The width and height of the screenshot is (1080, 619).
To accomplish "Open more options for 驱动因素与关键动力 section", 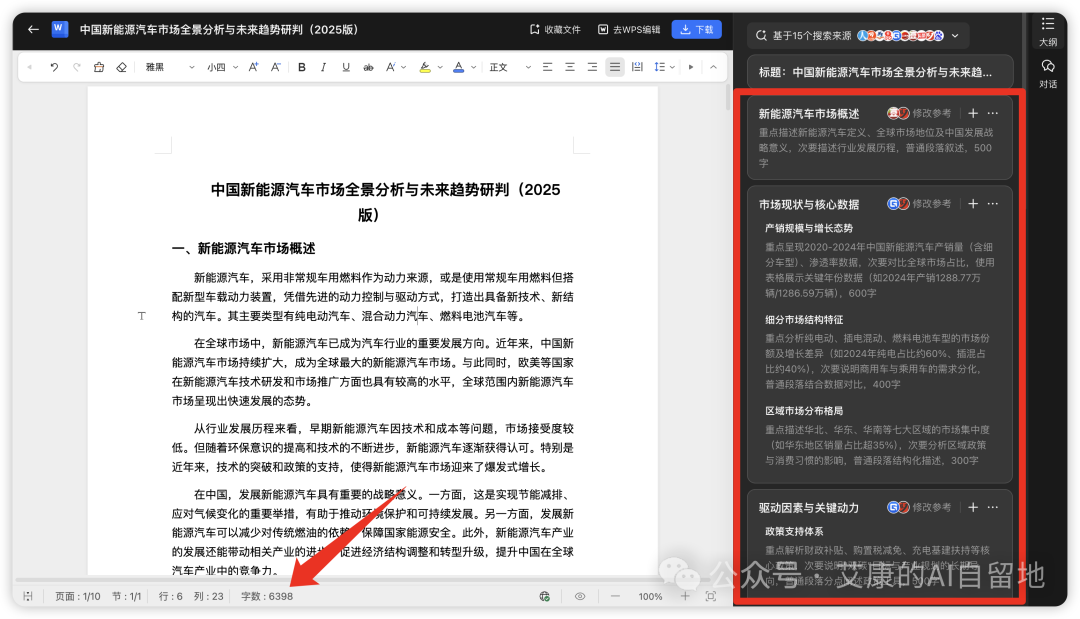I will [992, 507].
